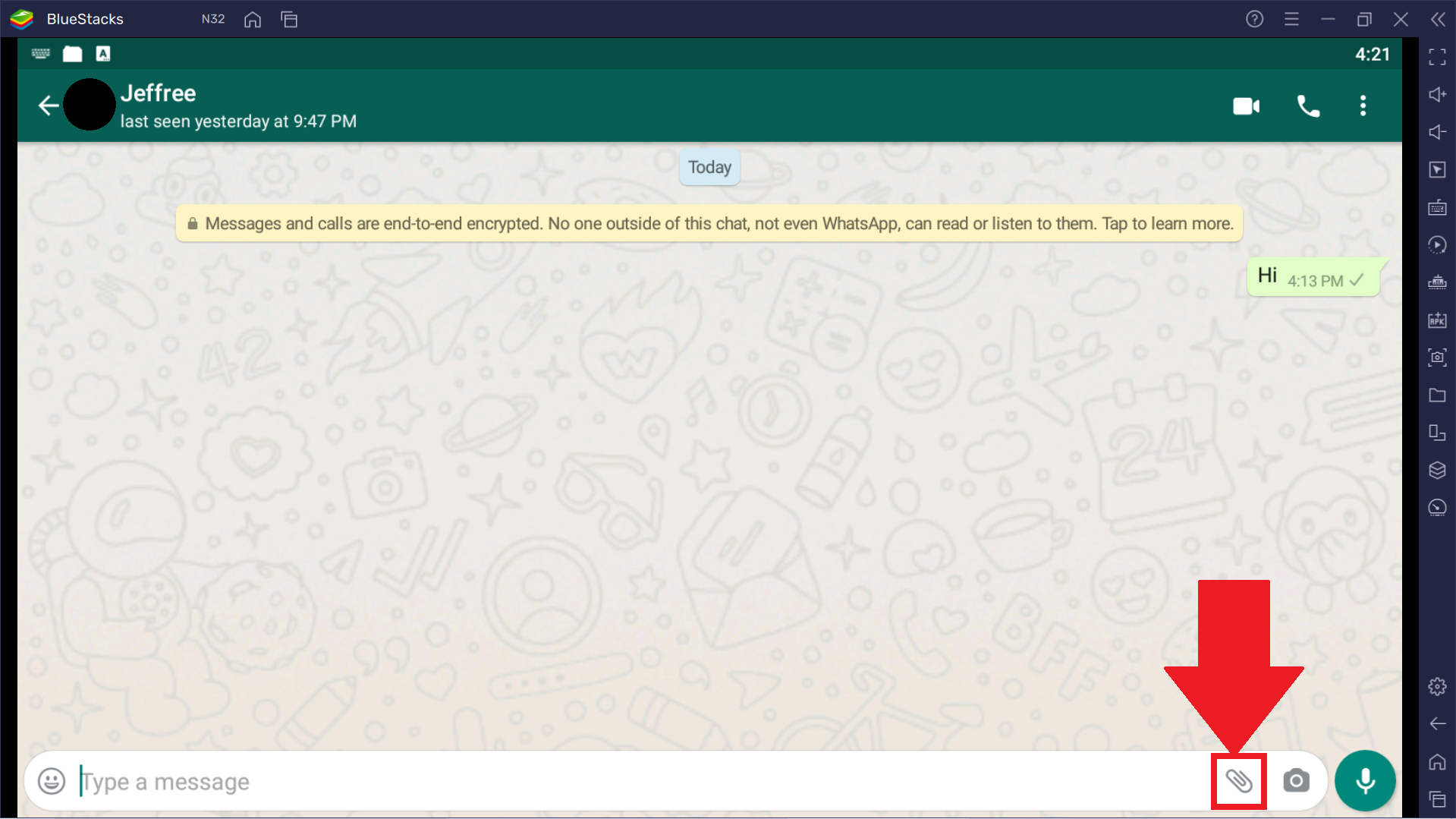Open BlueStacks settings gear

1437,686
